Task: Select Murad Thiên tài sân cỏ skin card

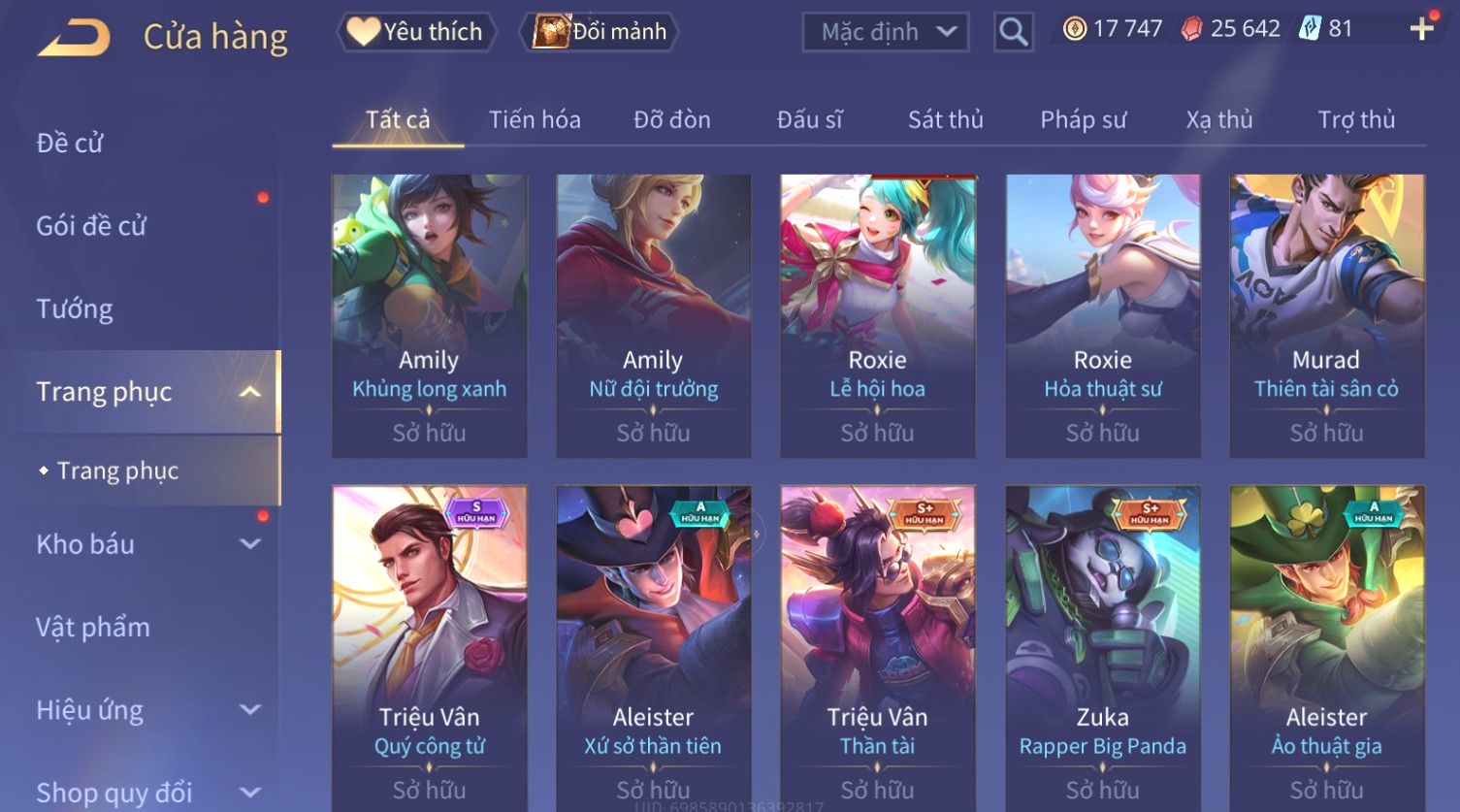Action: point(1326,316)
